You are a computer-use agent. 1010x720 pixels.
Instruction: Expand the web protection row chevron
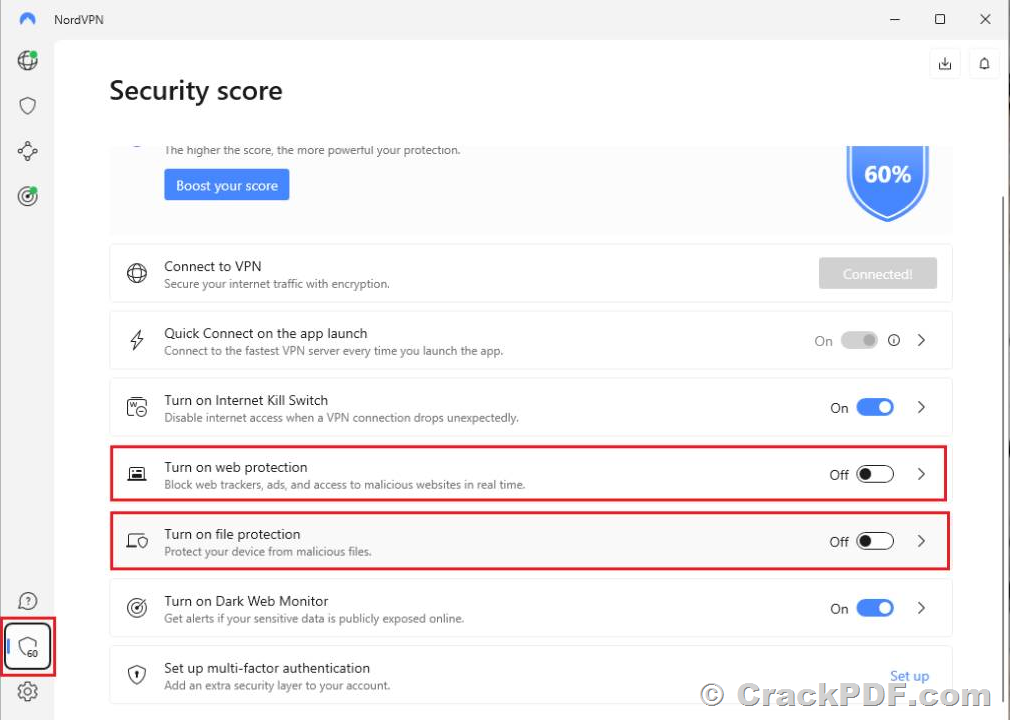[x=922, y=475]
